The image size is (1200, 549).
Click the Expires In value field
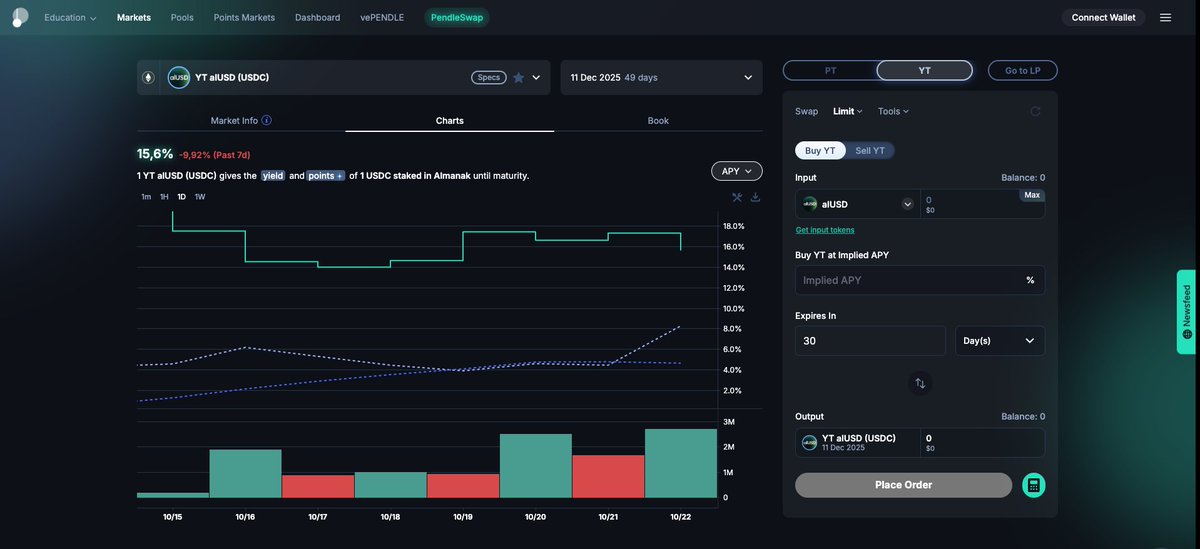[870, 340]
